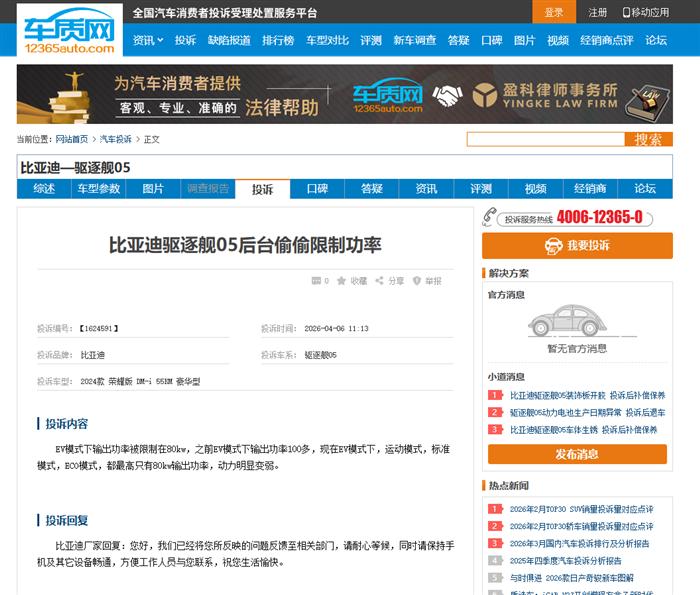Select 缺陷报道 in the top navigation

(x=229, y=40)
